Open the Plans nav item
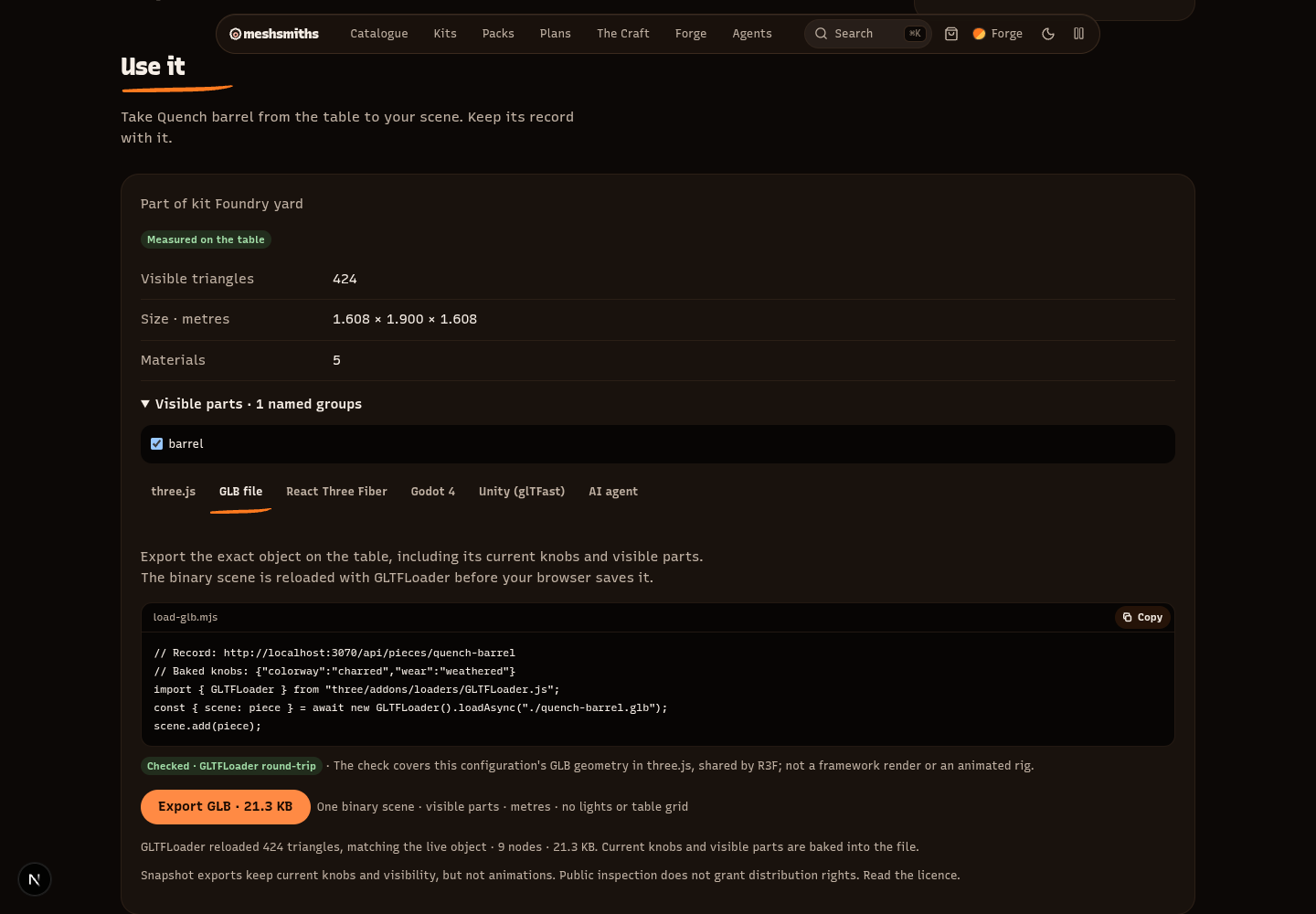The height and width of the screenshot is (914, 1316). [x=555, y=34]
